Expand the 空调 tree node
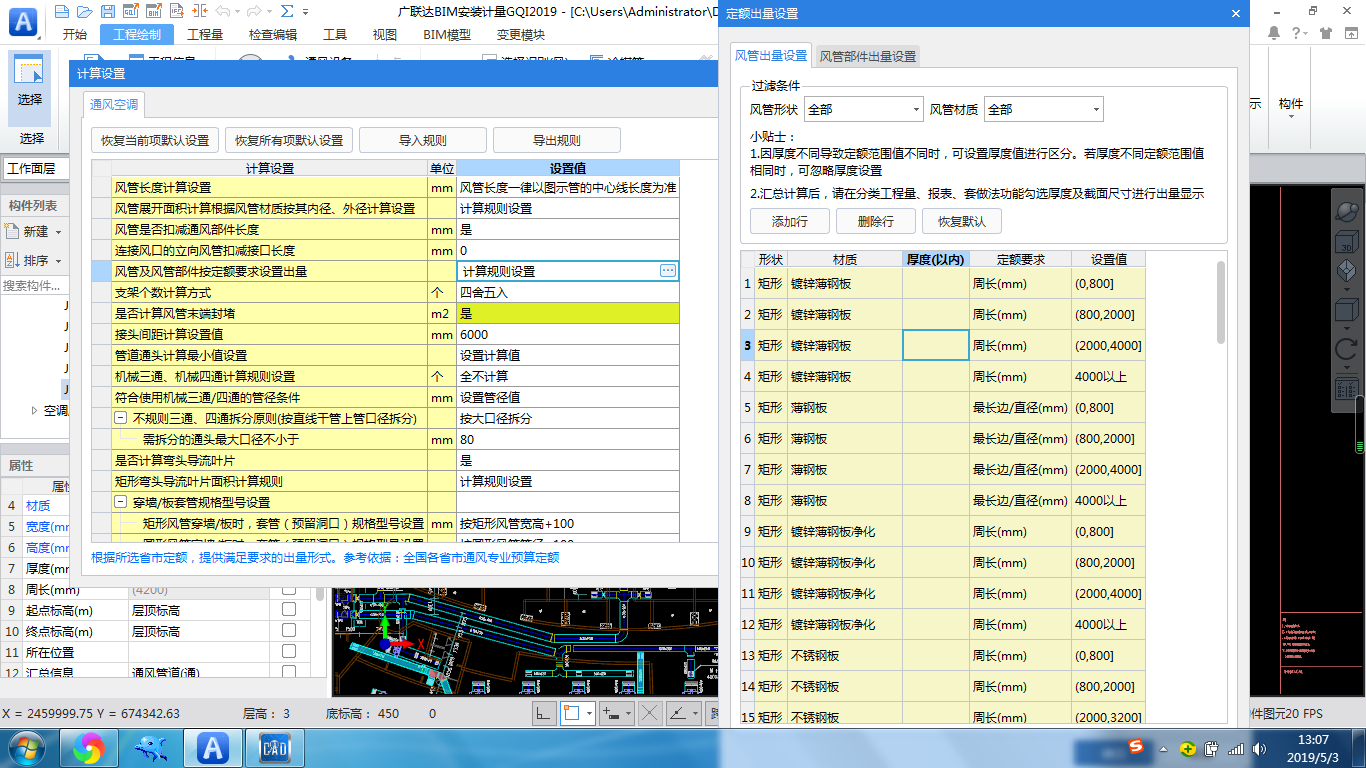1366x768 pixels. (36, 410)
